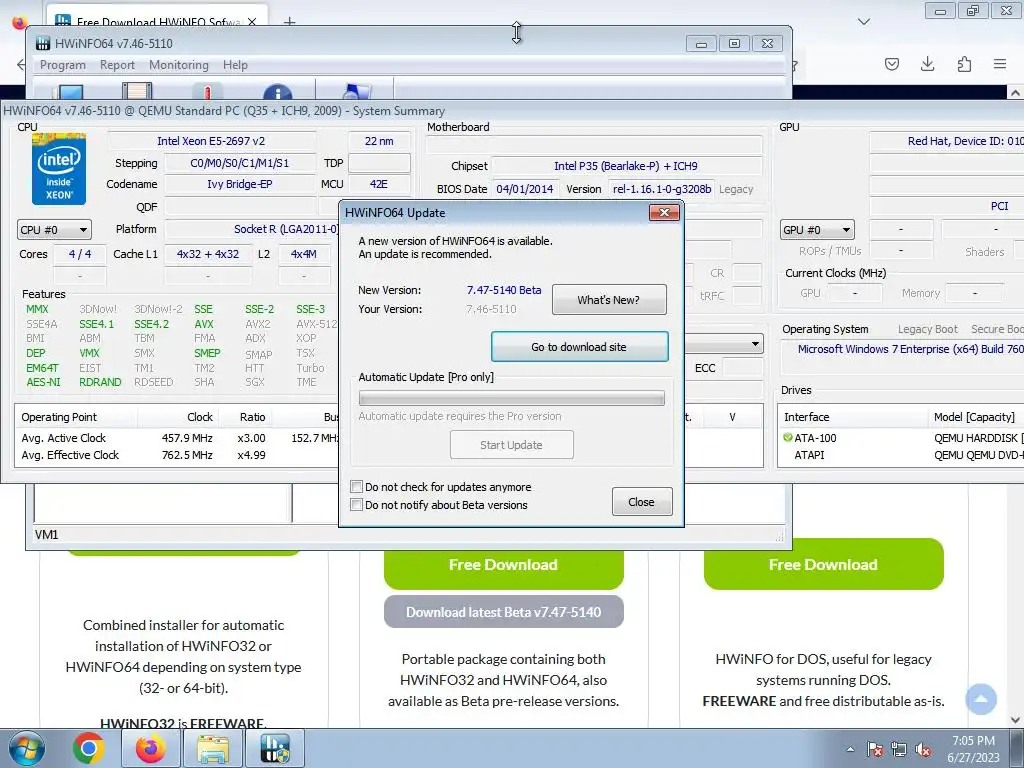The image size is (1024, 768).
Task: Open the Windows Start orb
Action: [x=27, y=749]
